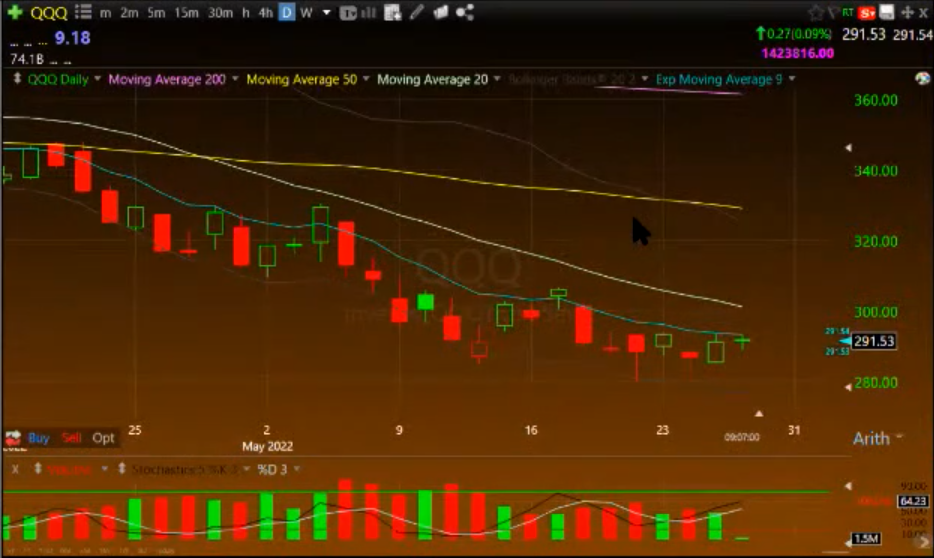Click the Moving Average 50 label
The width and height of the screenshot is (934, 558).
coord(301,79)
